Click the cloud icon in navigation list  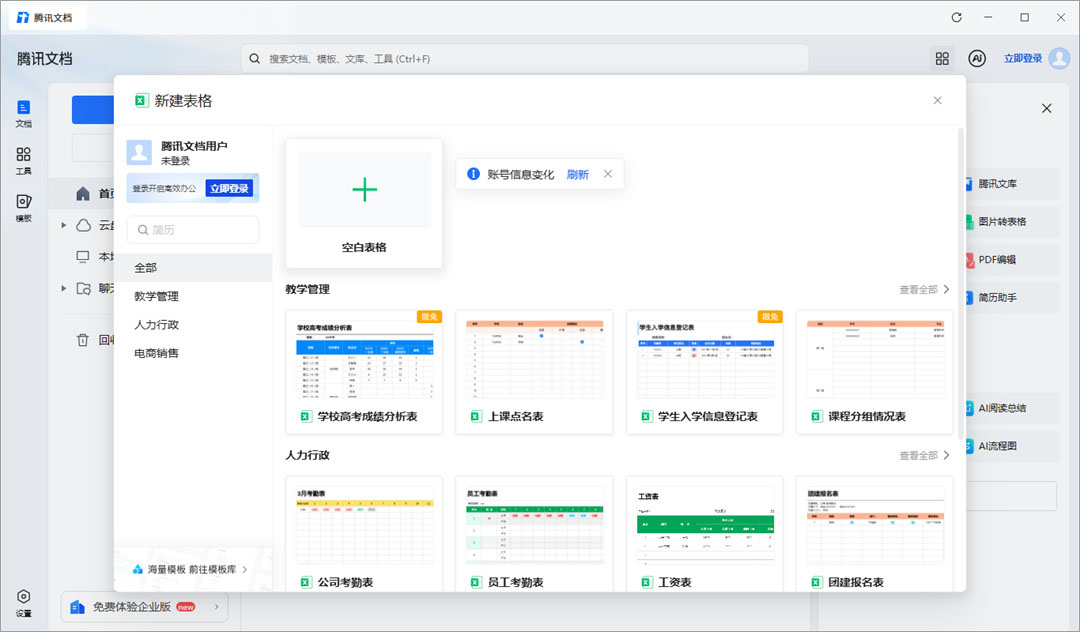click(x=83, y=225)
